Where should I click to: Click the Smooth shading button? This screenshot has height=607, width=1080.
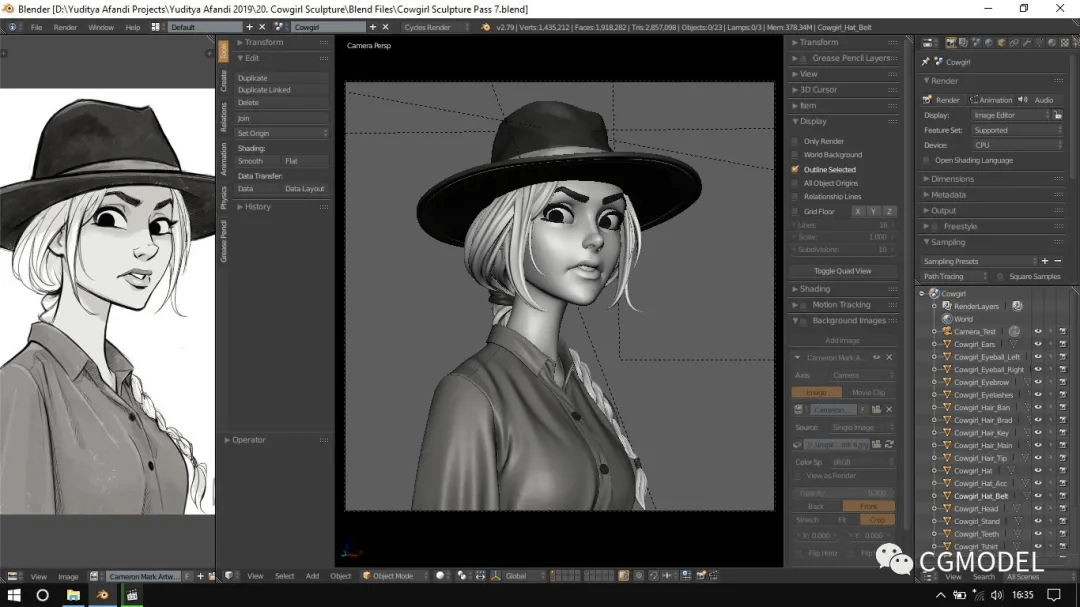257,161
